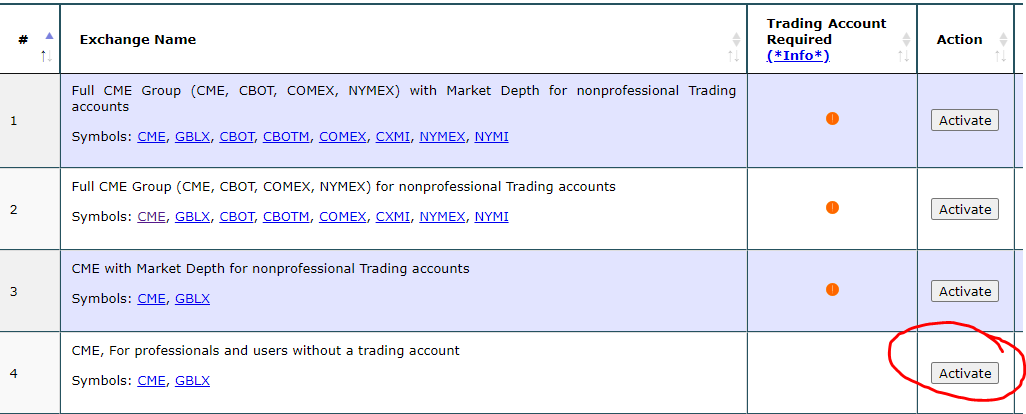Open NYMI symbol link in row 2
The width and height of the screenshot is (1026, 414).
coord(491,216)
